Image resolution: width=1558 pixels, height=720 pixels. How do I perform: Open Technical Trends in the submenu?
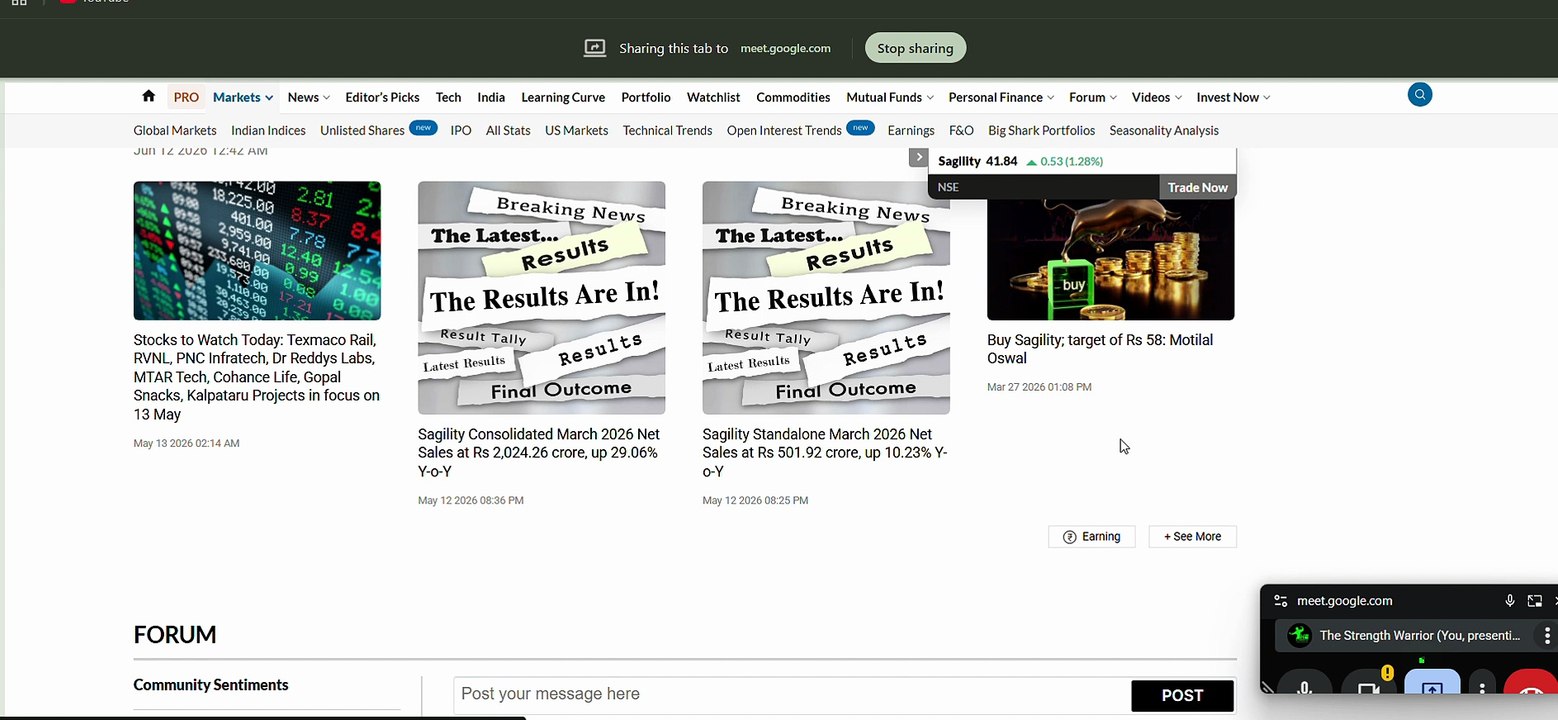667,130
